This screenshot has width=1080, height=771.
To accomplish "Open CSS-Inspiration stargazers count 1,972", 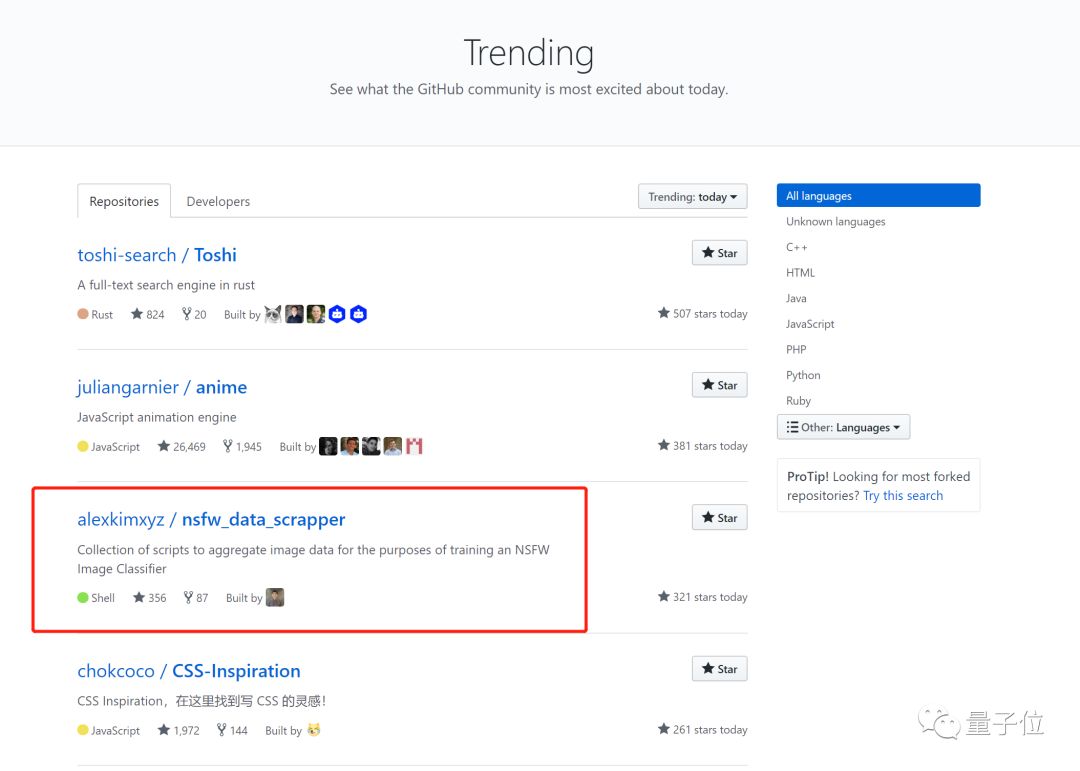I will tap(178, 730).
